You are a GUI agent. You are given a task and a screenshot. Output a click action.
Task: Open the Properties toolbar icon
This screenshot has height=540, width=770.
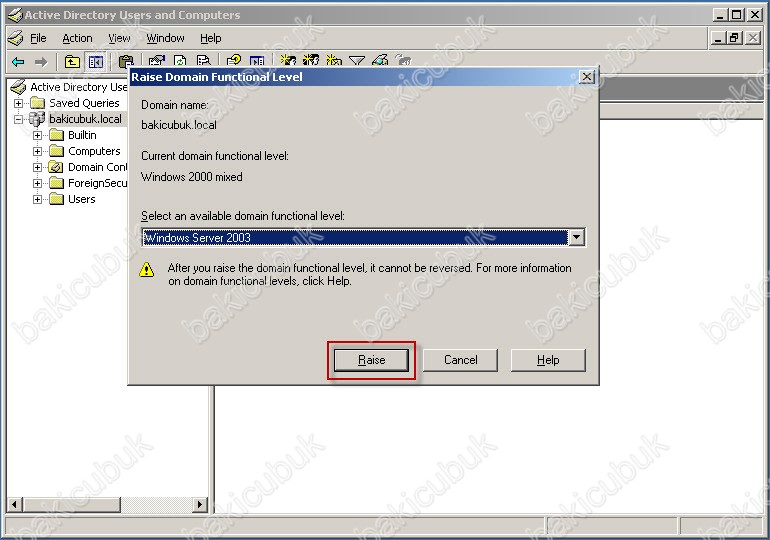coord(157,61)
